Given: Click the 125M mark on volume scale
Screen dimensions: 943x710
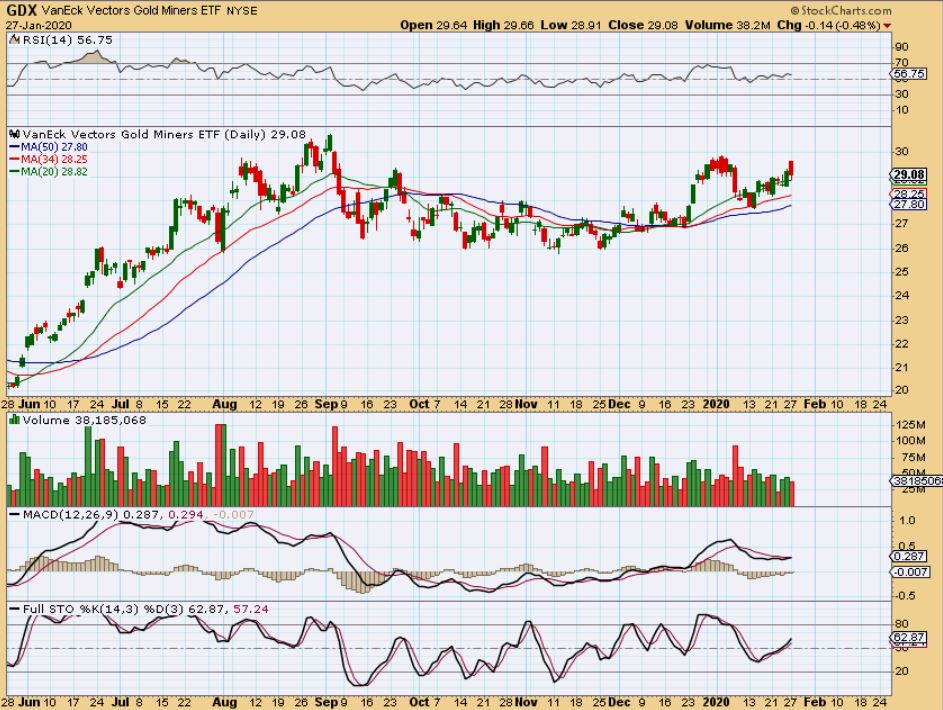Looking at the screenshot, I should pos(910,426).
